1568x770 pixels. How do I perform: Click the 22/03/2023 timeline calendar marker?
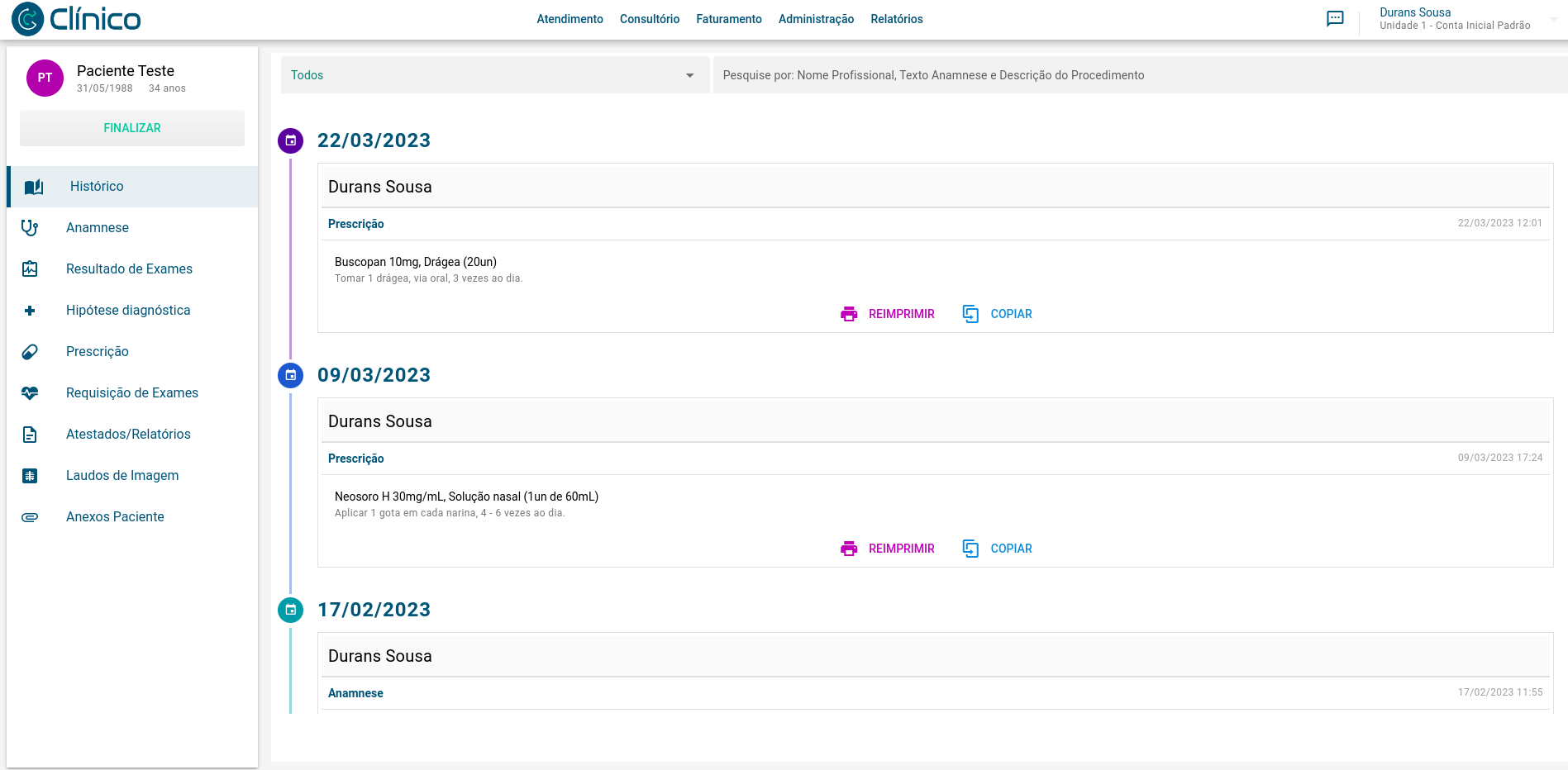[290, 140]
